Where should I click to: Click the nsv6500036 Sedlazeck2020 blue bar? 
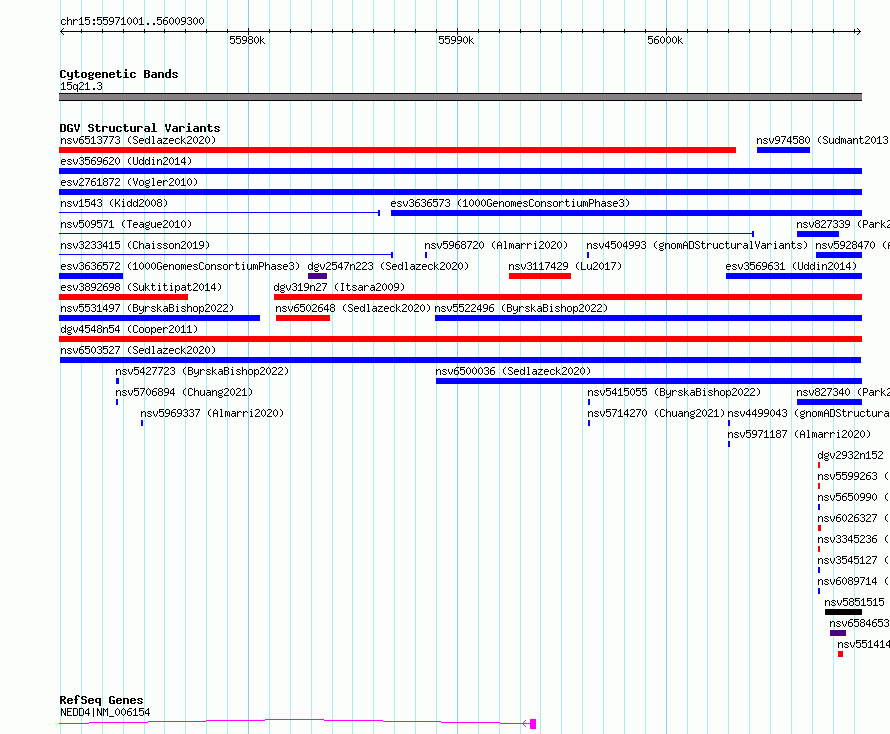click(x=649, y=381)
